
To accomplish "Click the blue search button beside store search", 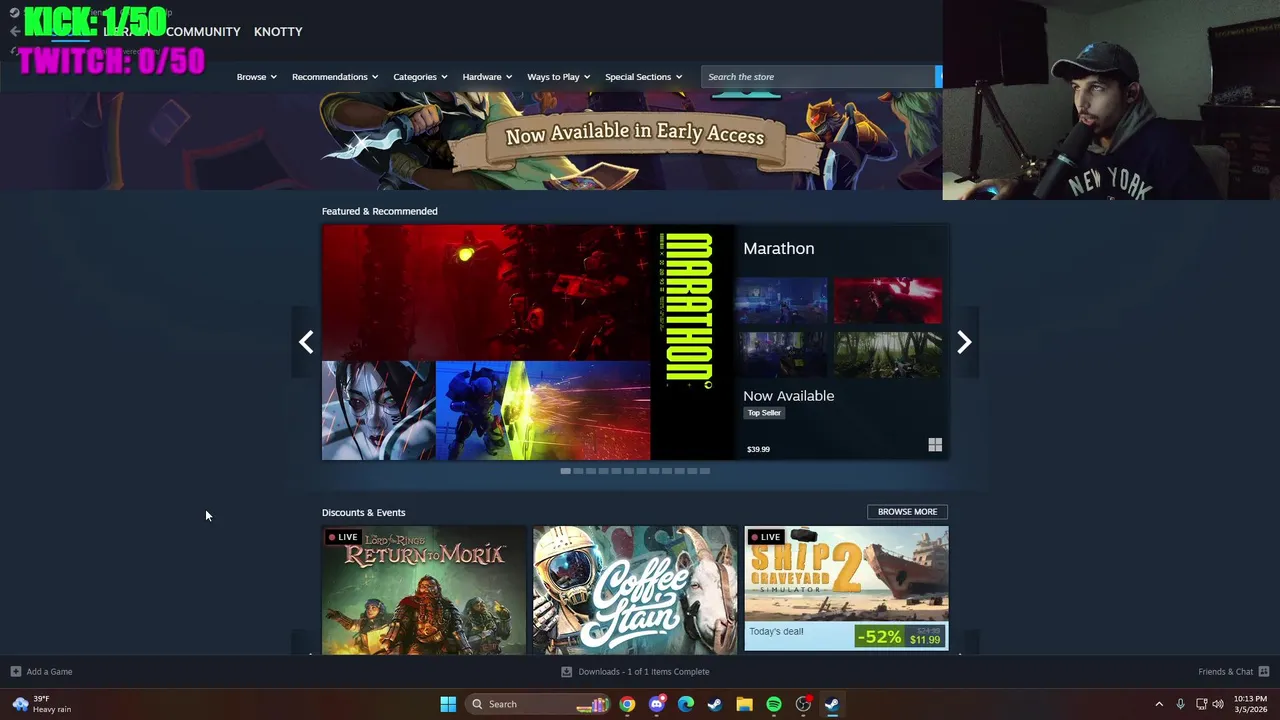I will tap(938, 76).
